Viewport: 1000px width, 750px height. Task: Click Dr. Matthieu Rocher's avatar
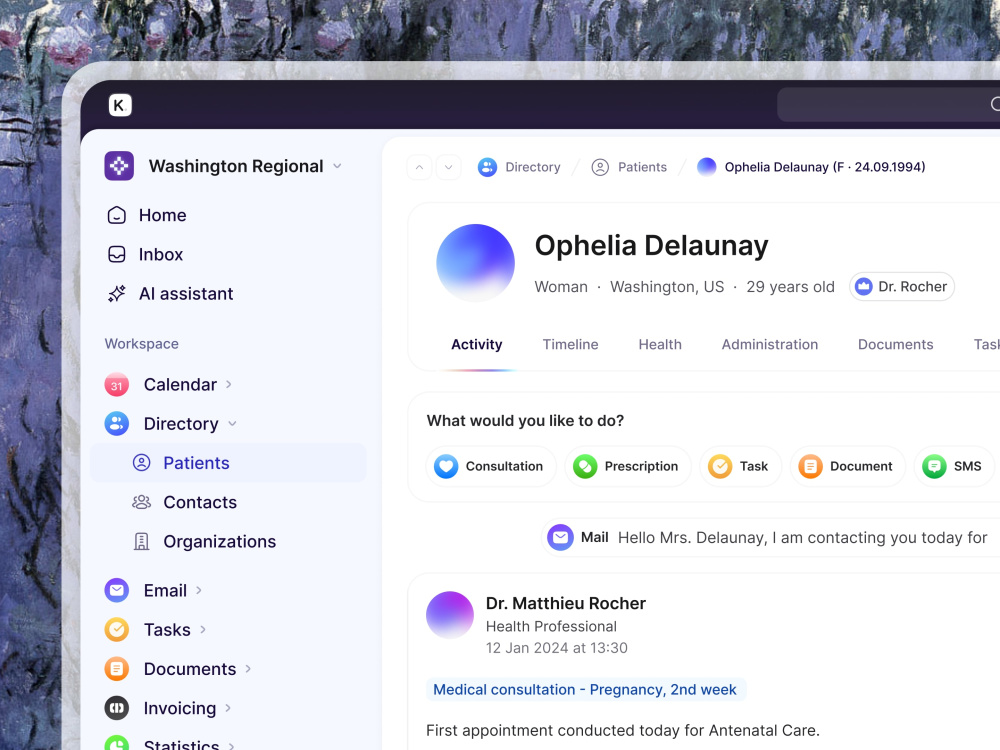[450, 615]
